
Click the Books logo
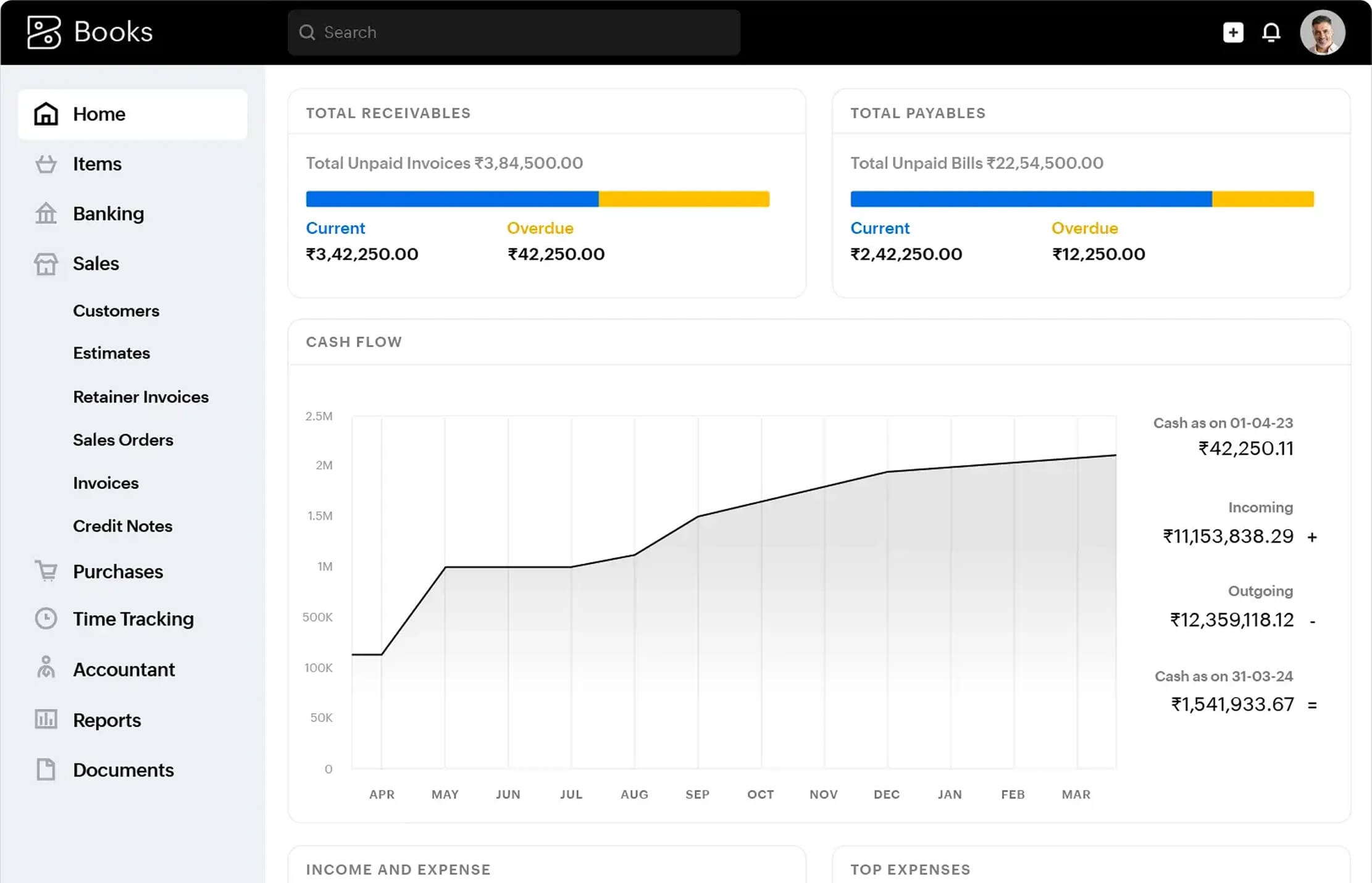(88, 31)
